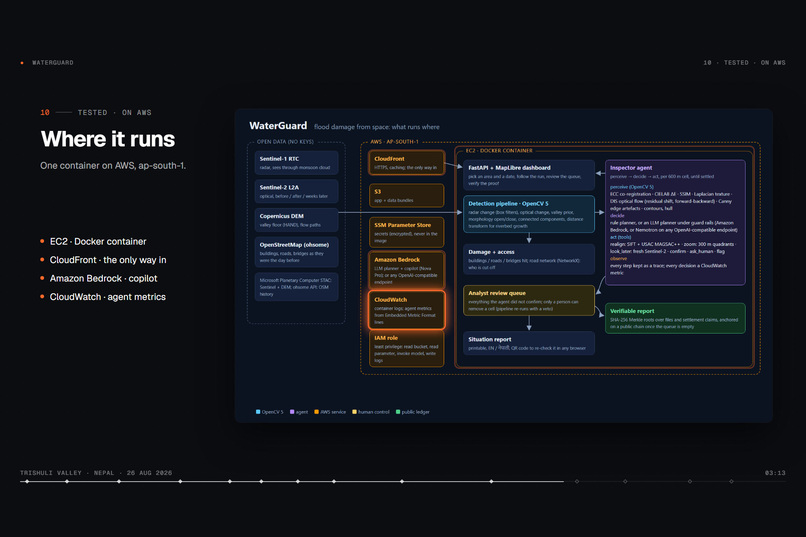Viewport: 806px width, 537px height.
Task: Click the Copernicus DEM box
Action: (297, 220)
